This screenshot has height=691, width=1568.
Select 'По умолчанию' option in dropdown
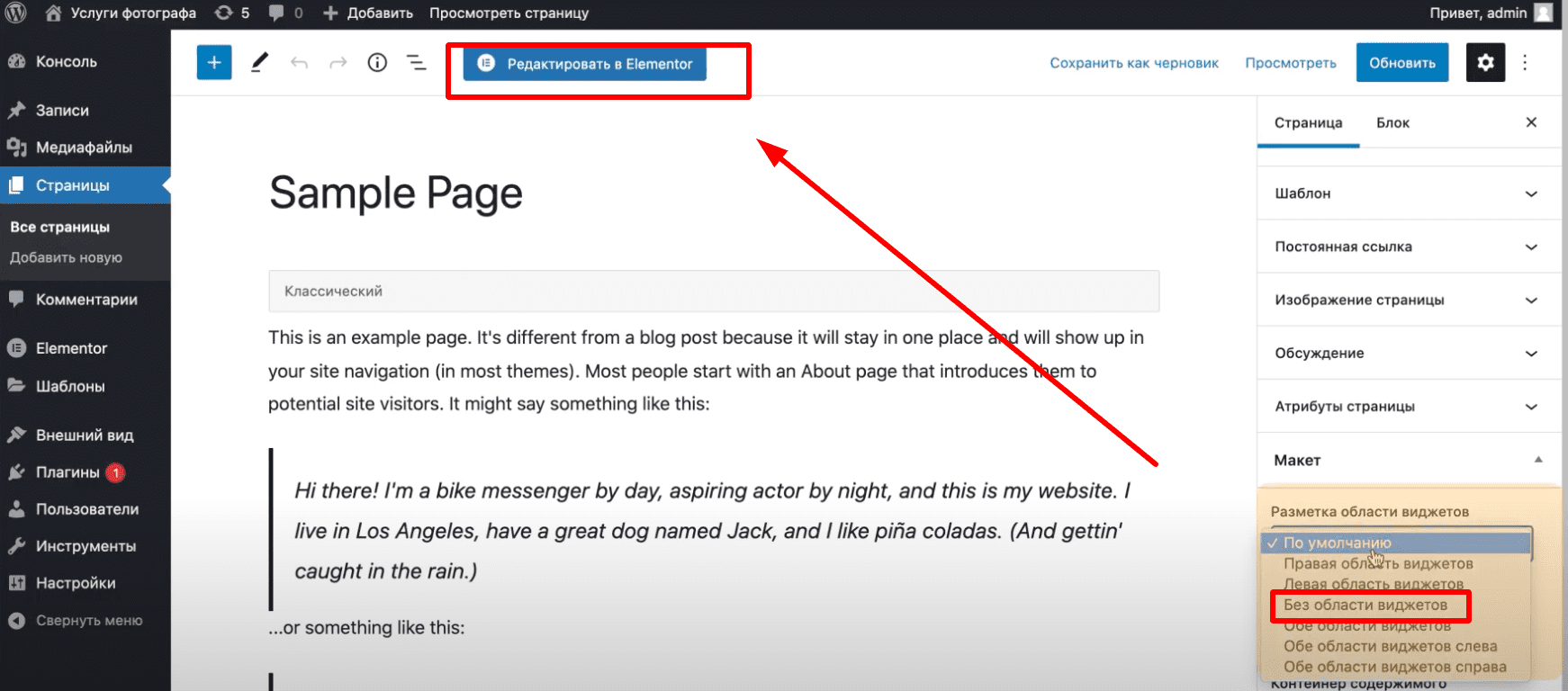1396,543
